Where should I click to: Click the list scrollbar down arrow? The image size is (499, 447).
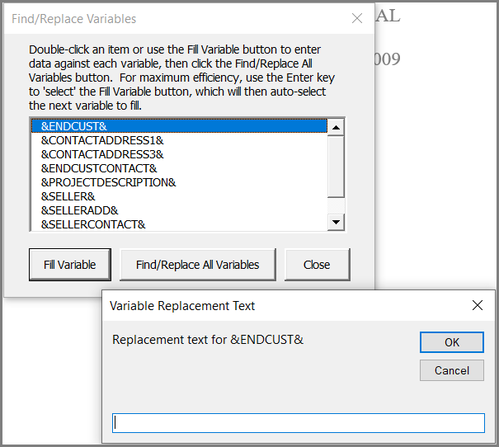(336, 222)
